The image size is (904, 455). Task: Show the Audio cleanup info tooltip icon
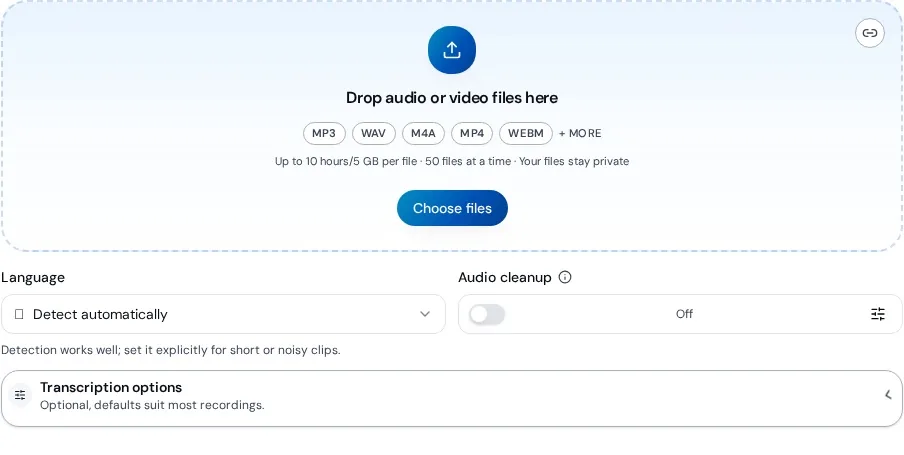565,277
